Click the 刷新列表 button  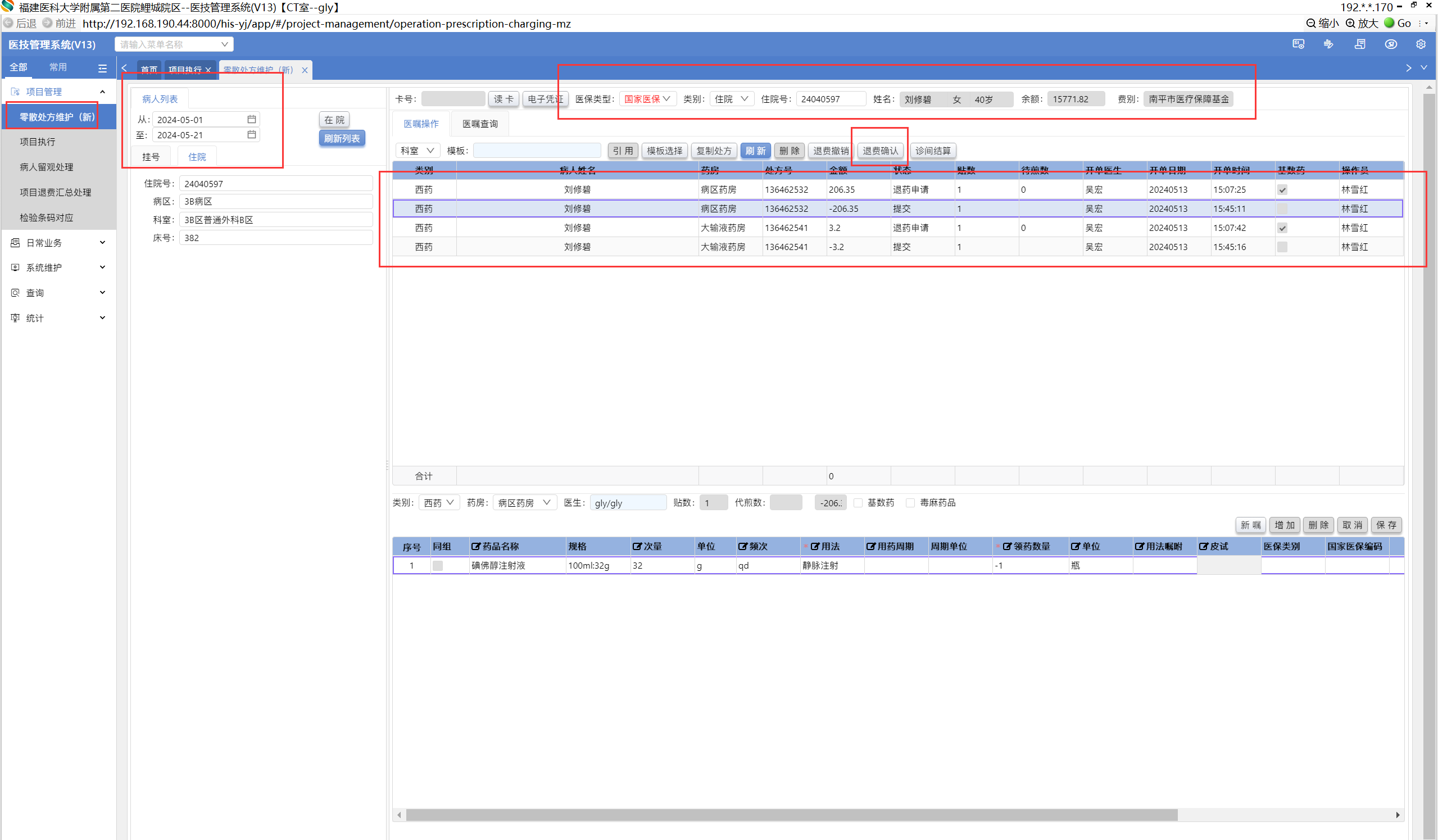click(341, 139)
